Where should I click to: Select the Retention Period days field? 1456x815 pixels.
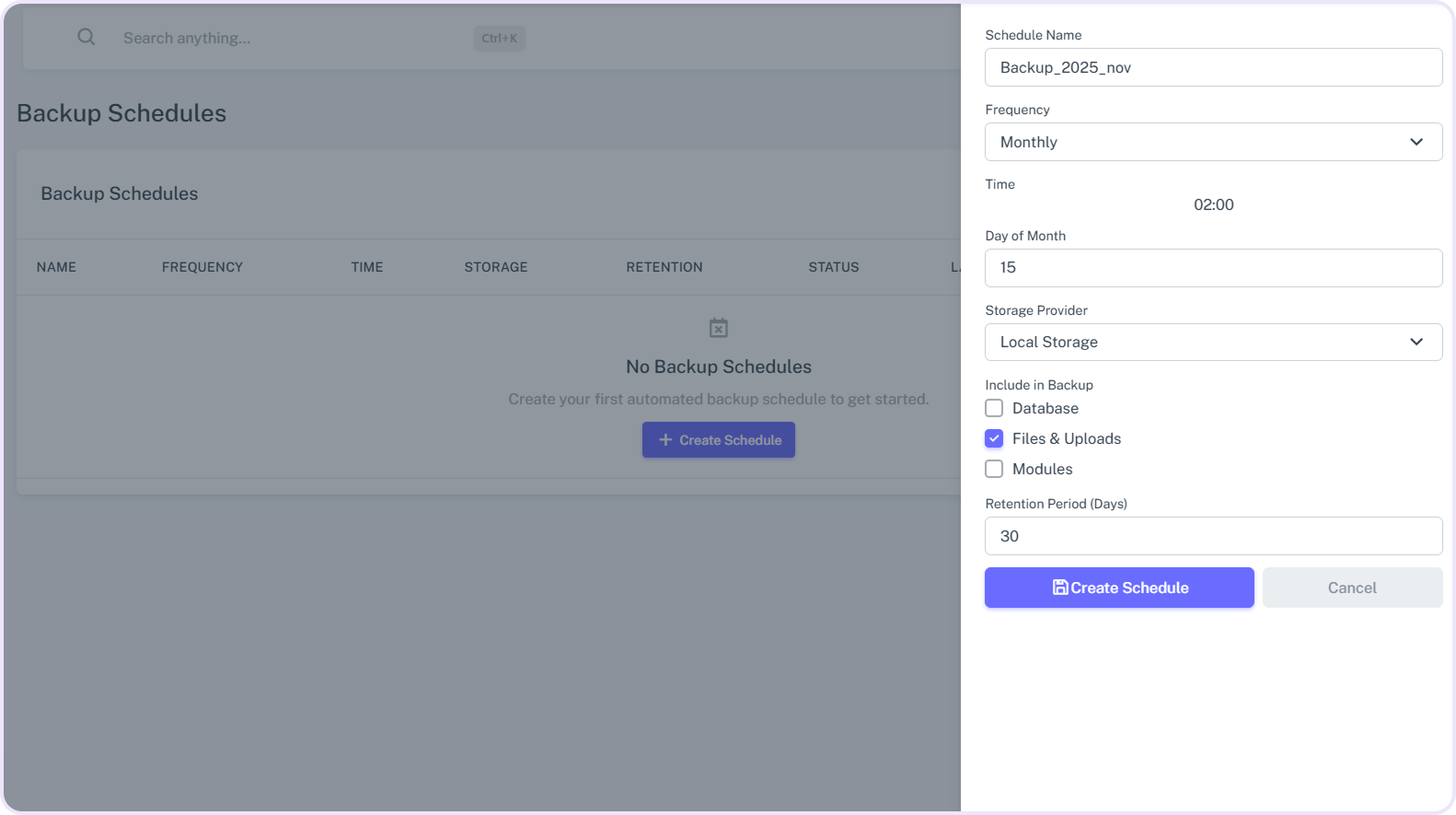click(x=1213, y=536)
